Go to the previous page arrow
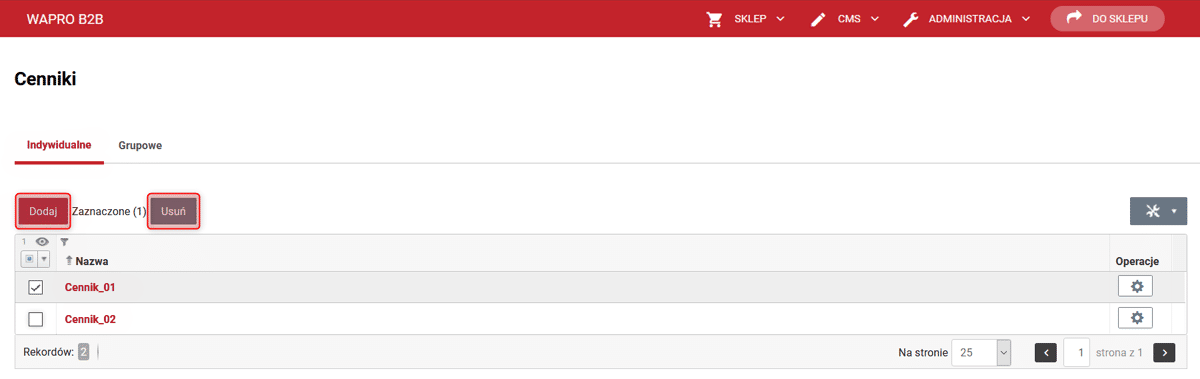Viewport: 1200px width, 379px height. click(x=1046, y=352)
